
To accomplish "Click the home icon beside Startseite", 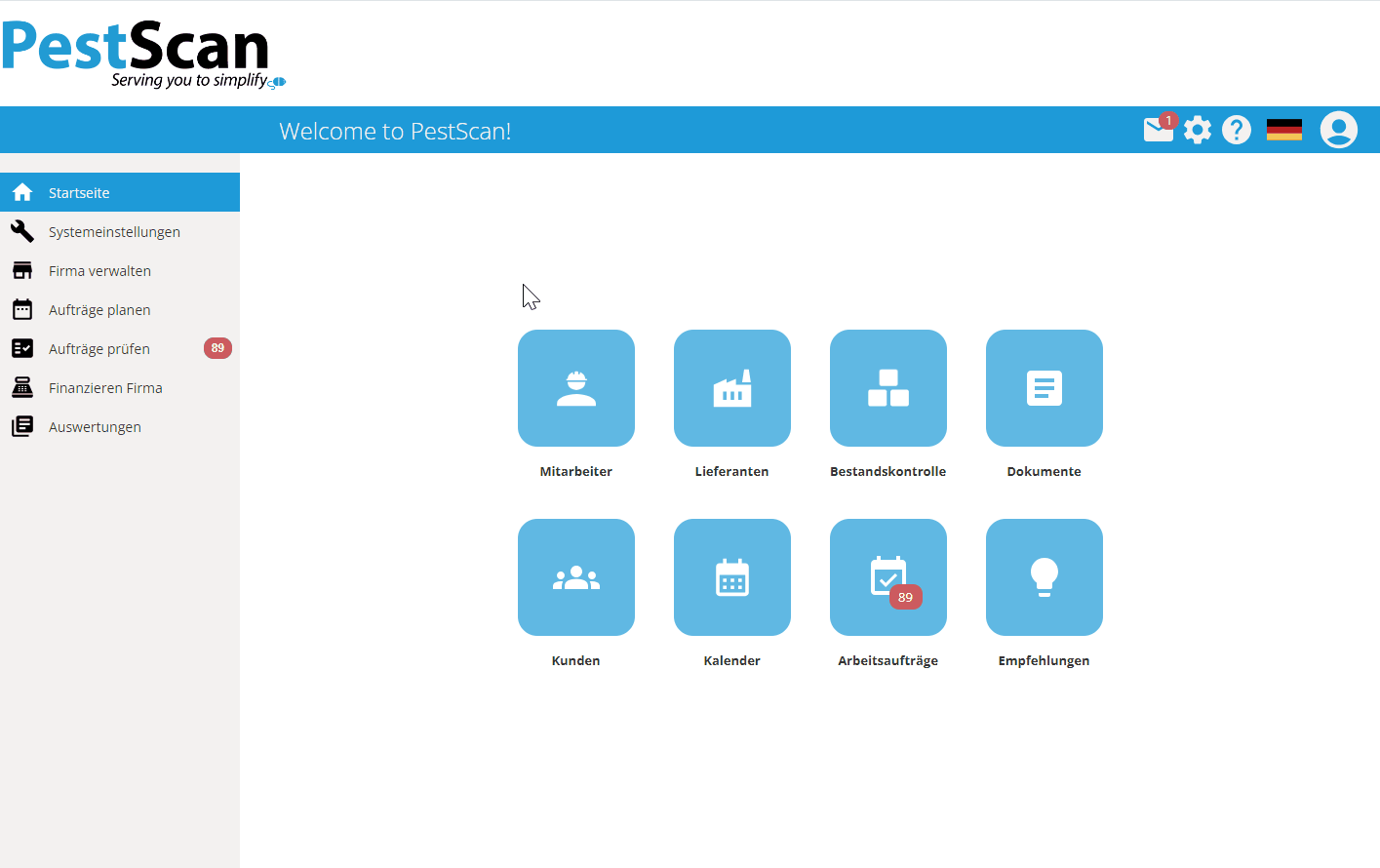I will tap(22, 192).
